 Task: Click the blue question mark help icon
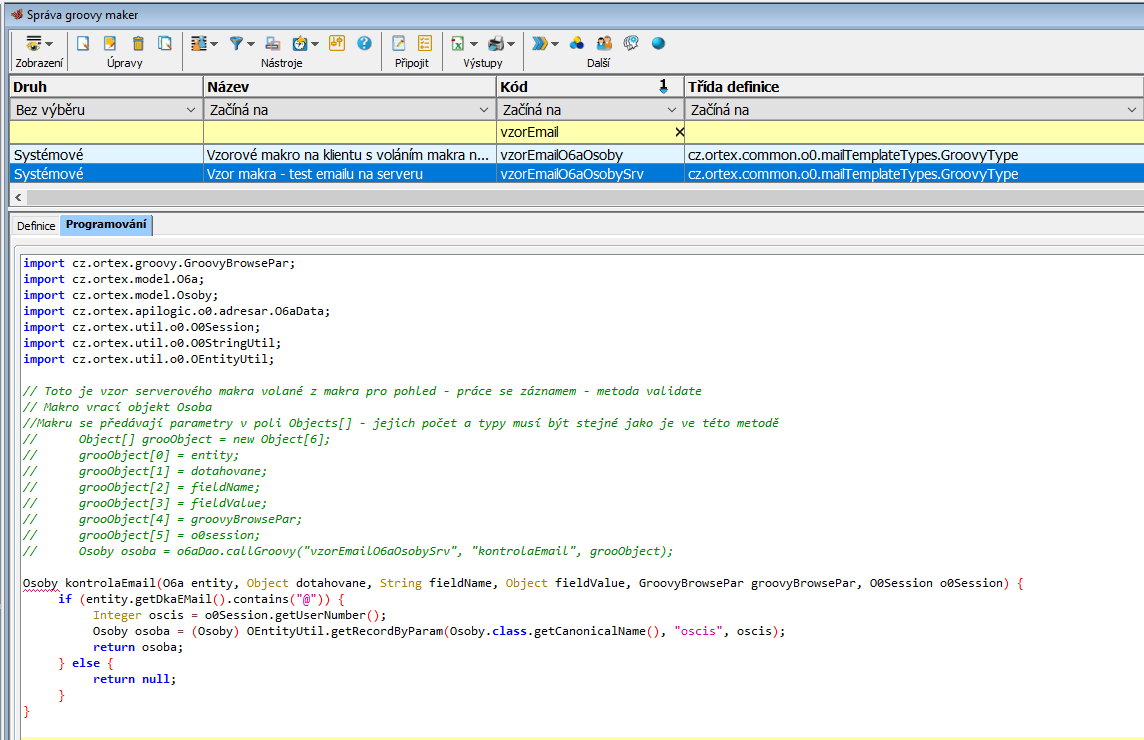364,44
